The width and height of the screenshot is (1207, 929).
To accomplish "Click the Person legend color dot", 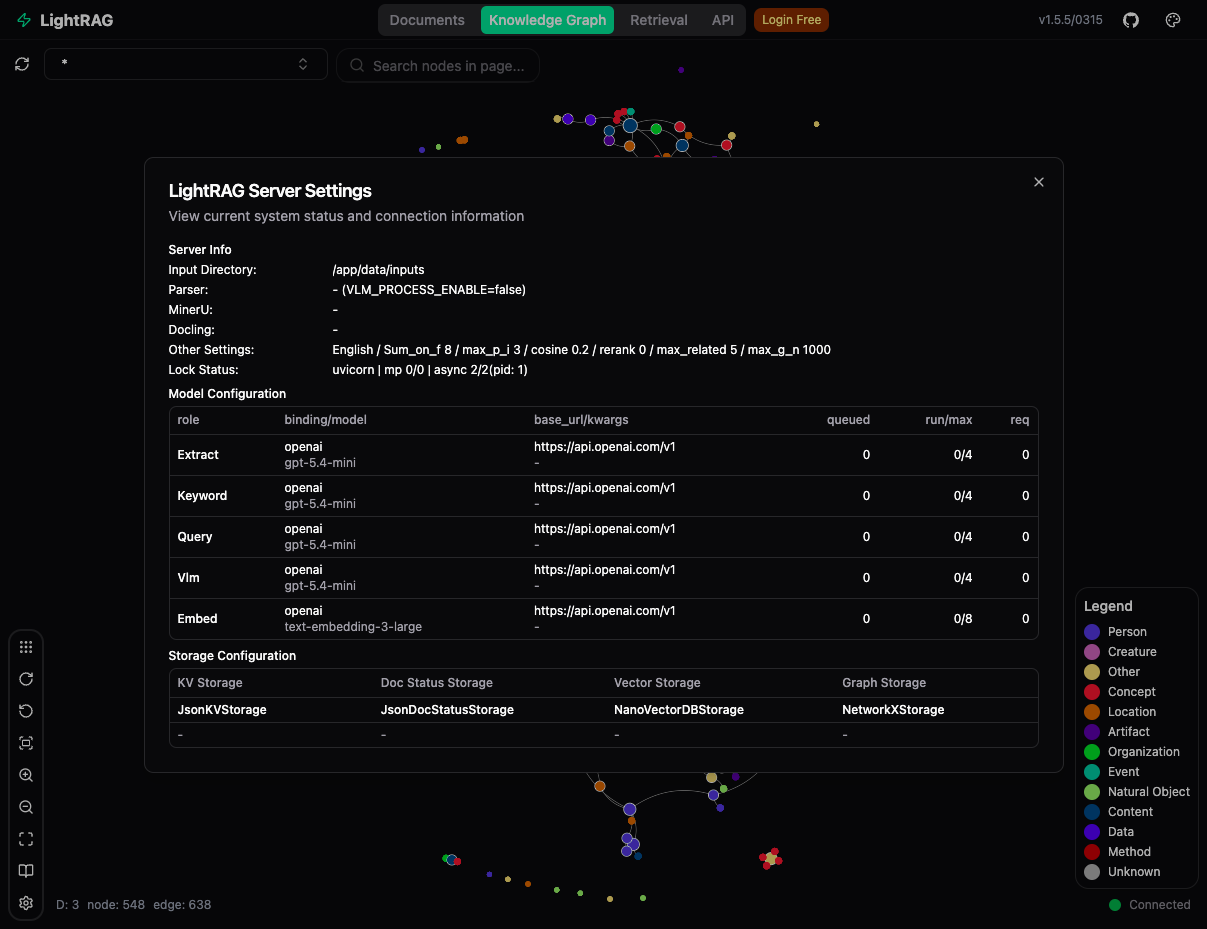I will (x=1092, y=632).
